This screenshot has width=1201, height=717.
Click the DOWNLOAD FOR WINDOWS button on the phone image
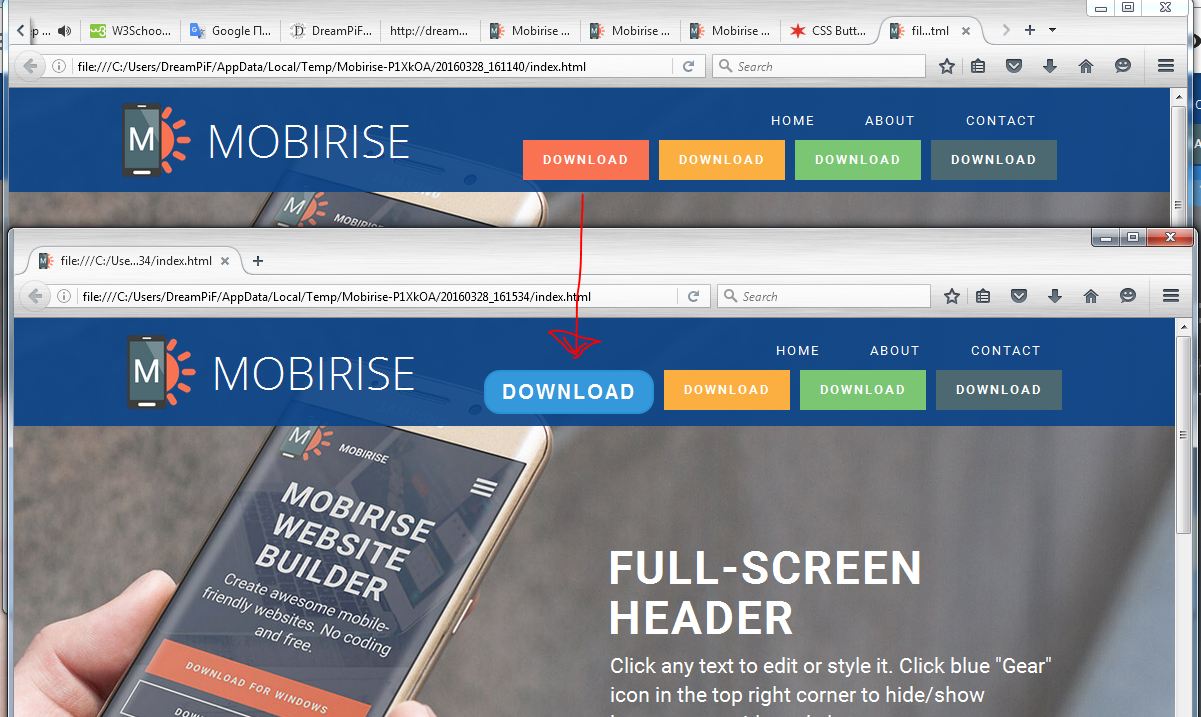coord(257,685)
